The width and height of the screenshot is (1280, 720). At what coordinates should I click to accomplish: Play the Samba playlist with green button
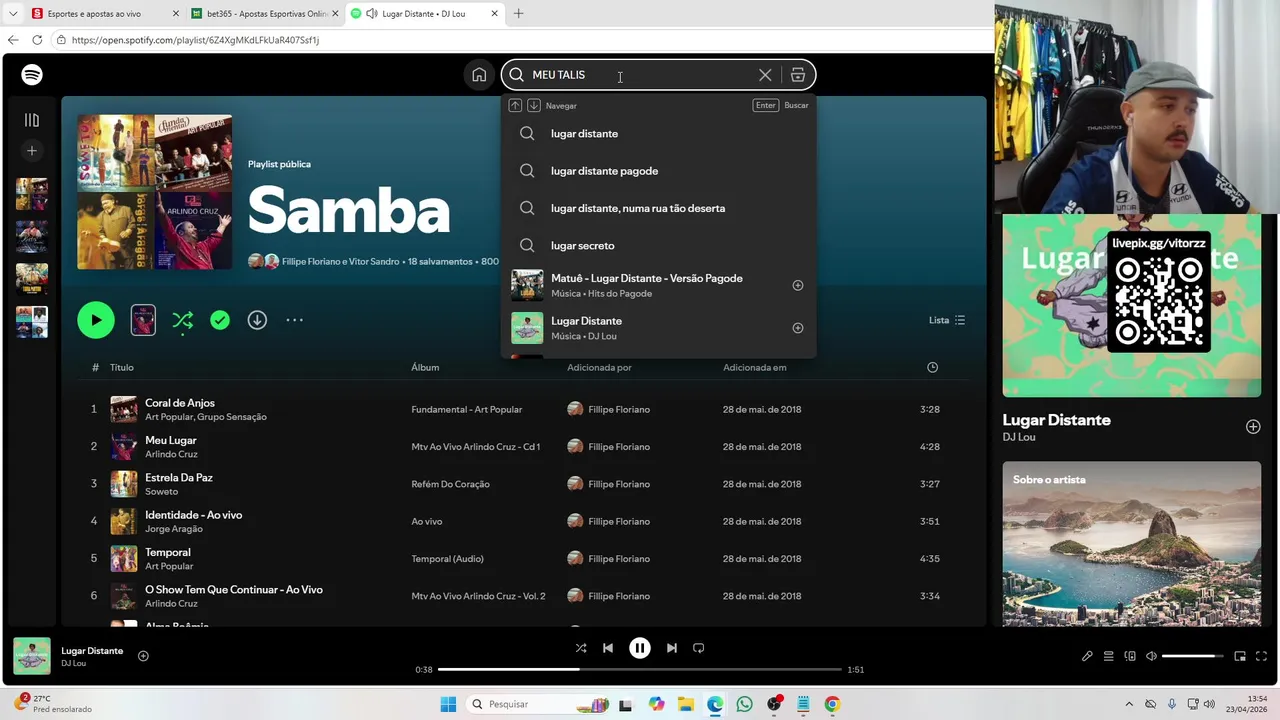click(96, 320)
